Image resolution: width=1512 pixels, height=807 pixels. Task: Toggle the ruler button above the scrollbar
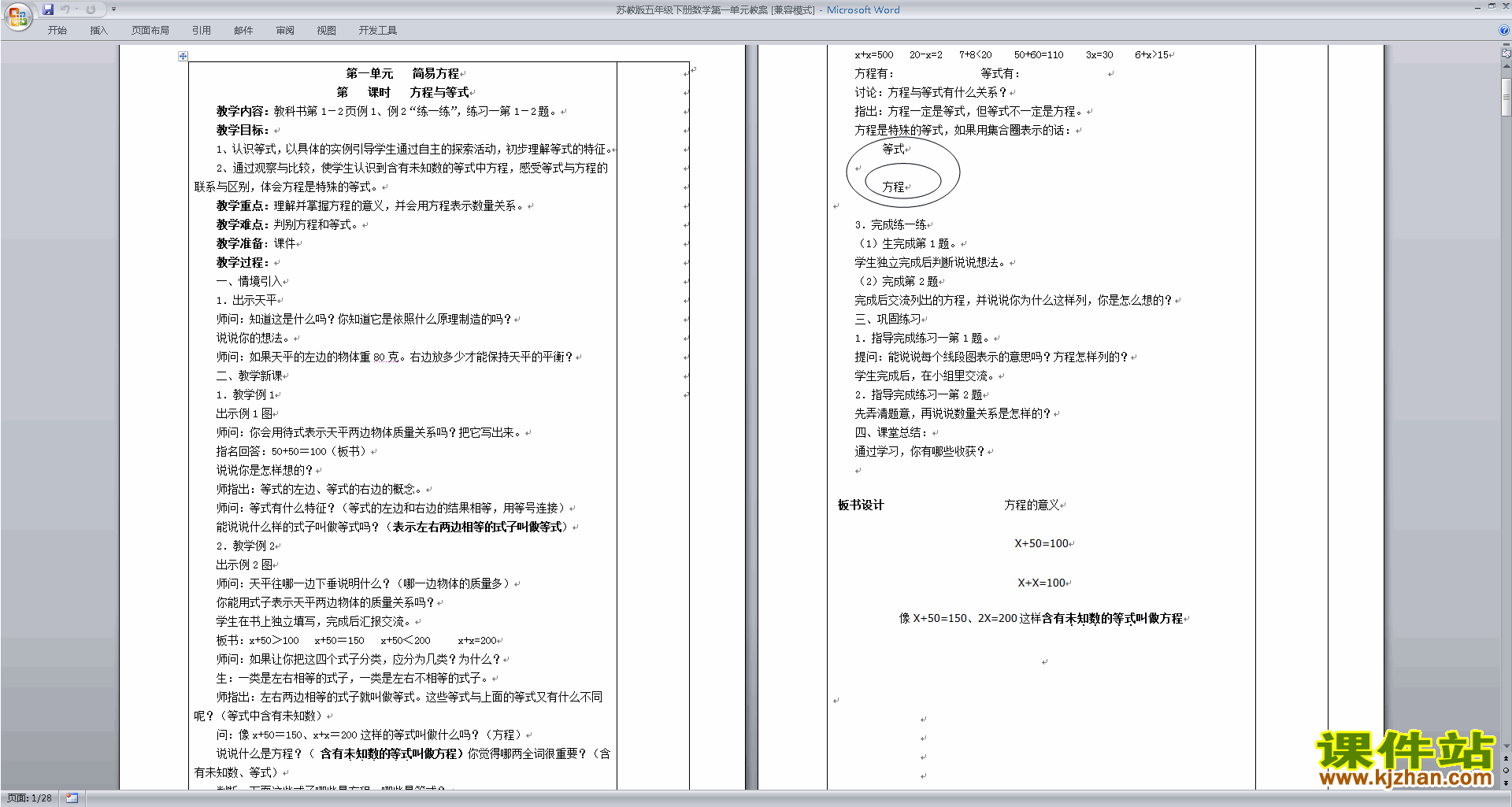tap(1506, 54)
